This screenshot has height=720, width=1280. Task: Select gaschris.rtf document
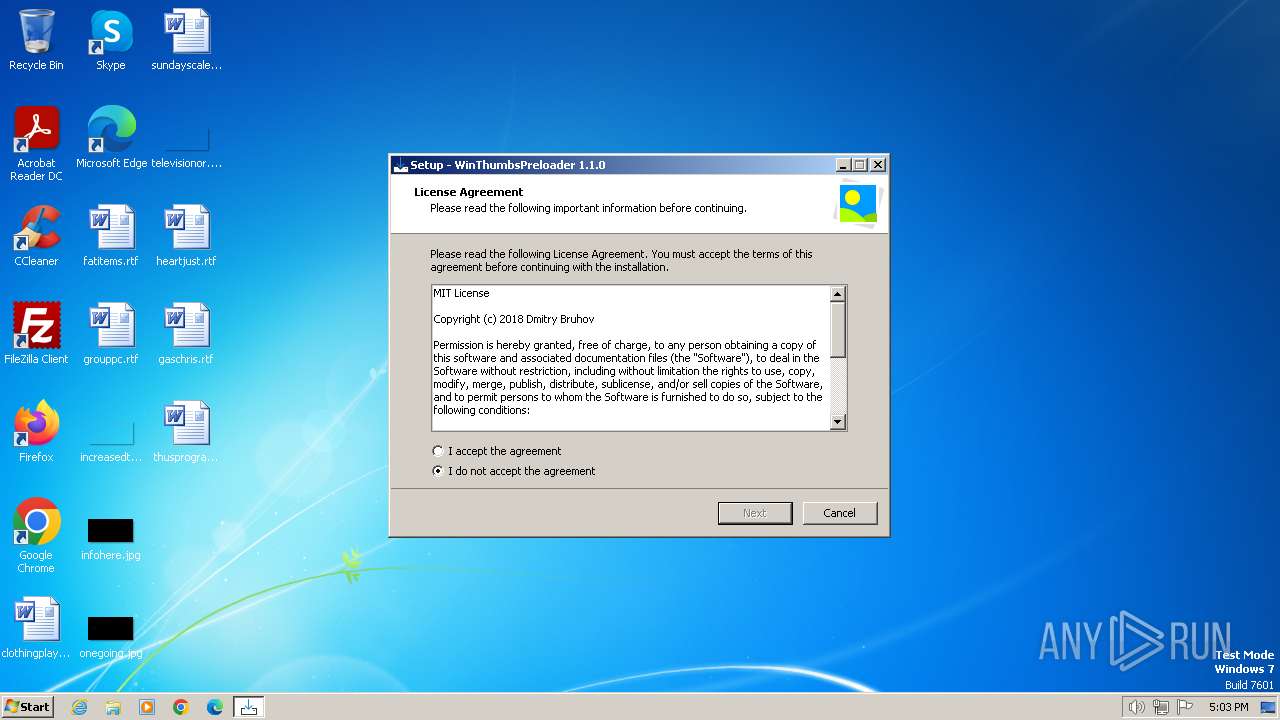[187, 334]
